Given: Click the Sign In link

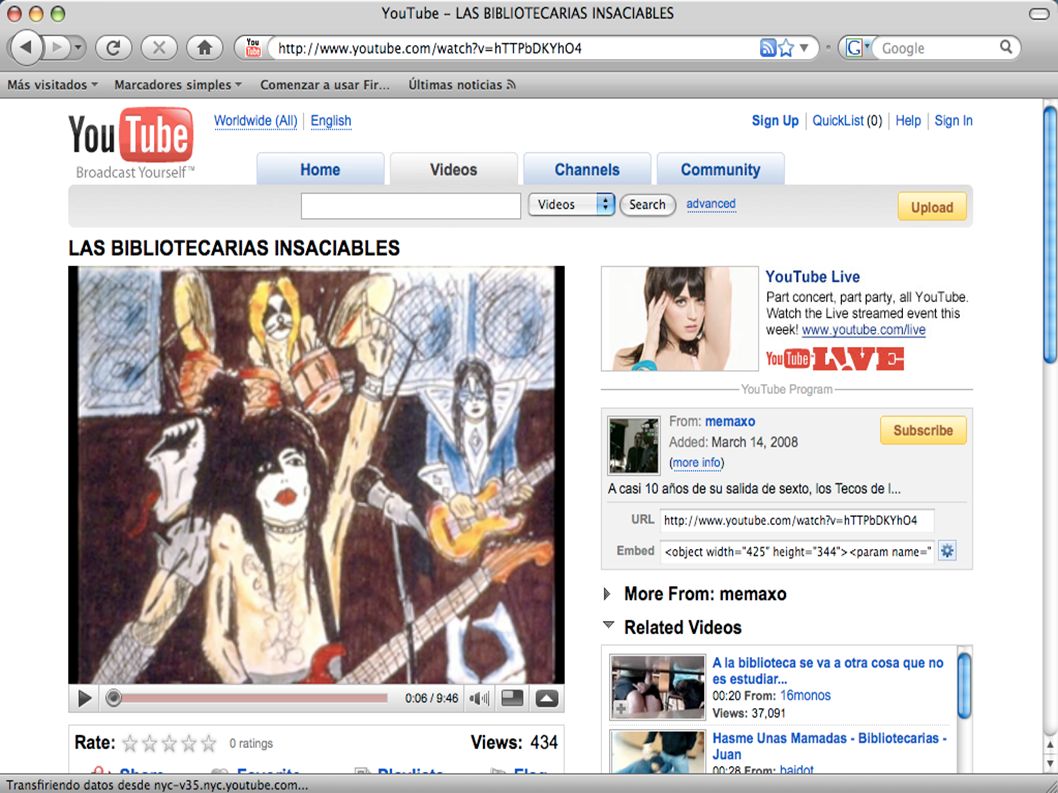Looking at the screenshot, I should (953, 121).
